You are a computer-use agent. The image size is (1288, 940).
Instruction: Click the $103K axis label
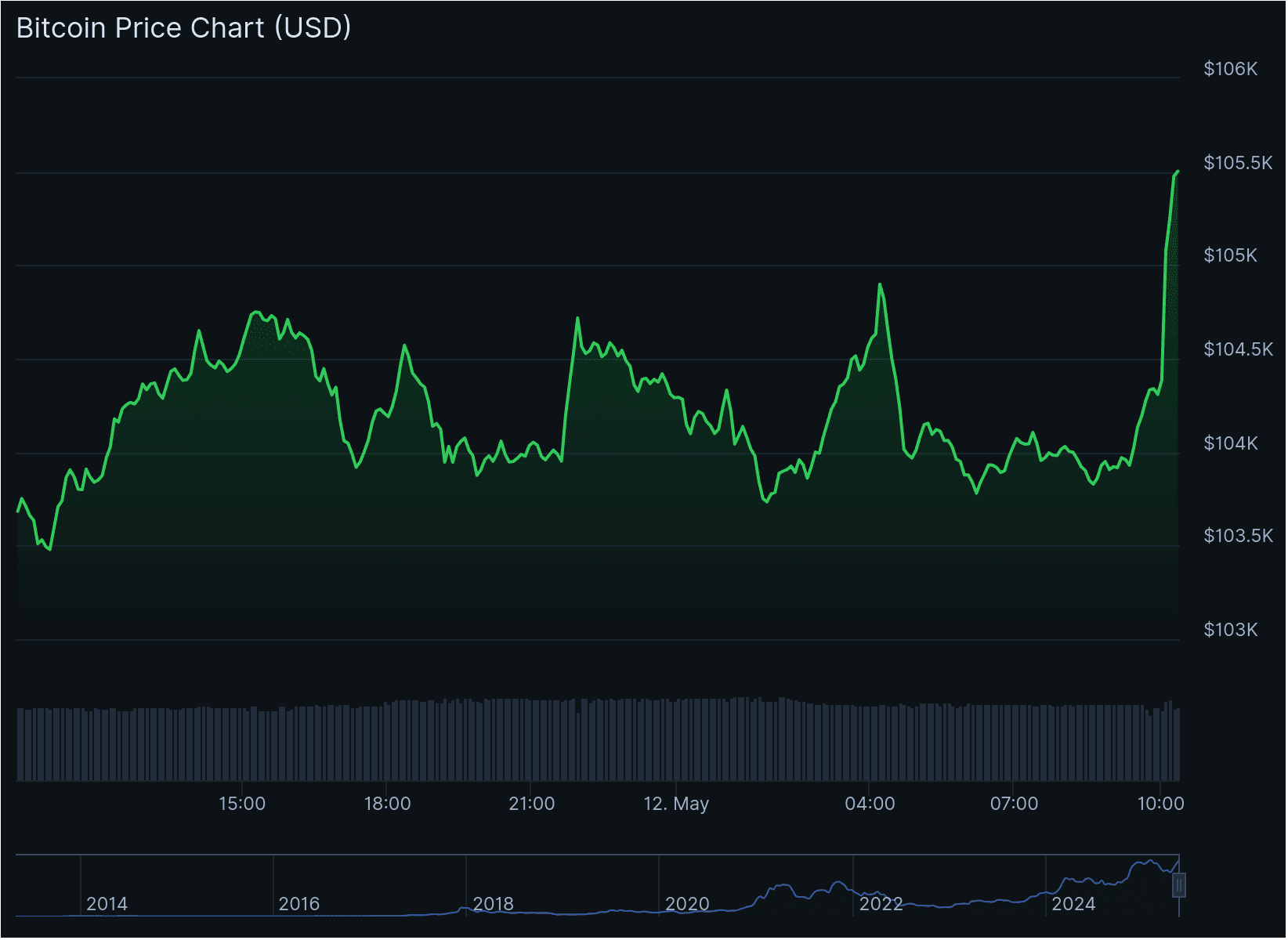(x=1231, y=630)
